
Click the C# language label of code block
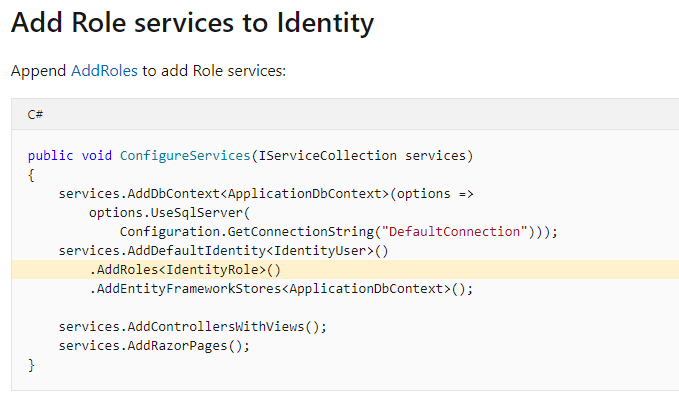click(35, 115)
